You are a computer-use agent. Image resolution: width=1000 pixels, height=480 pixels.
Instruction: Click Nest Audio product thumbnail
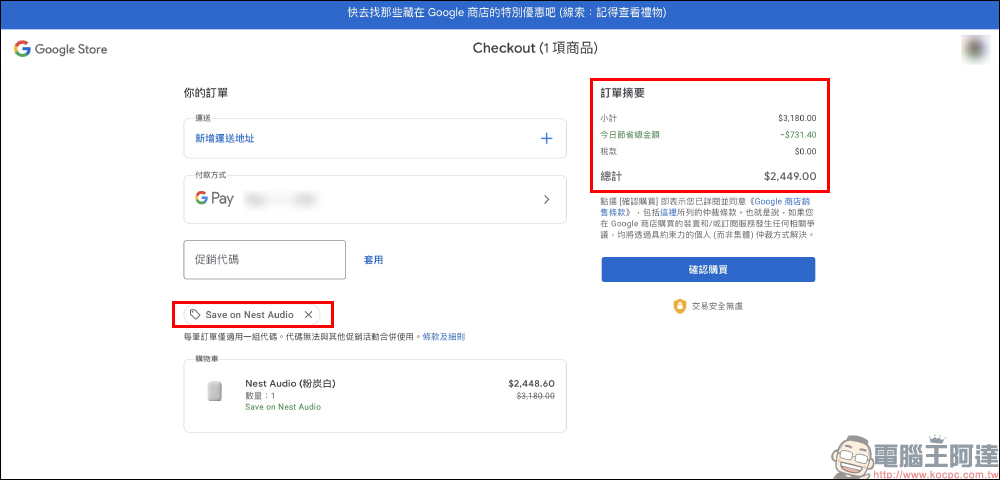pos(215,391)
